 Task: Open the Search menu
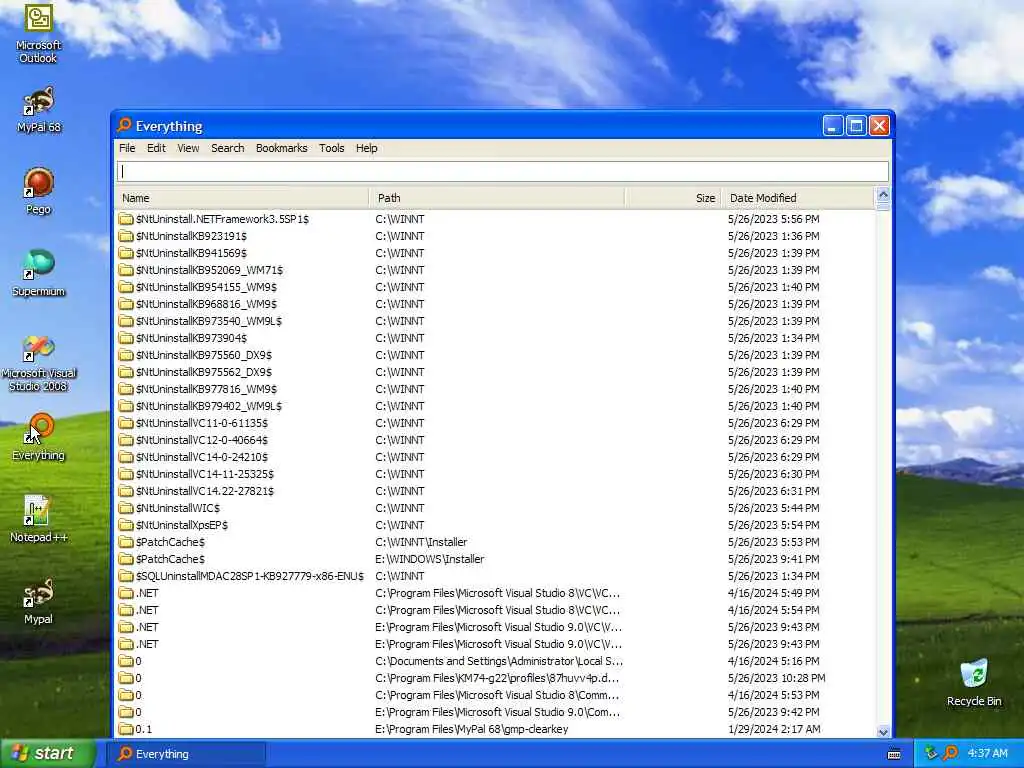click(x=227, y=148)
